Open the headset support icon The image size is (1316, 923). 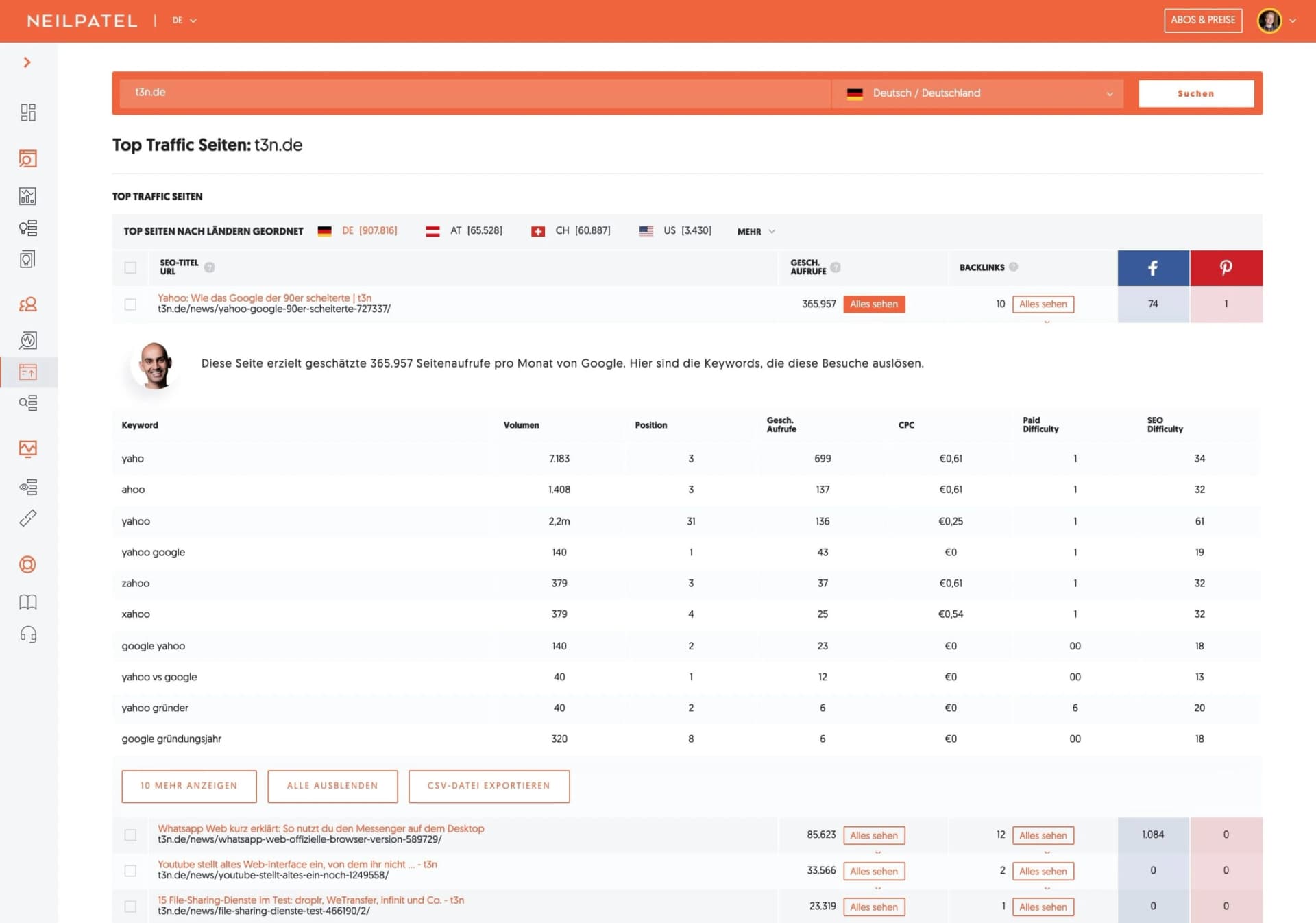[27, 634]
